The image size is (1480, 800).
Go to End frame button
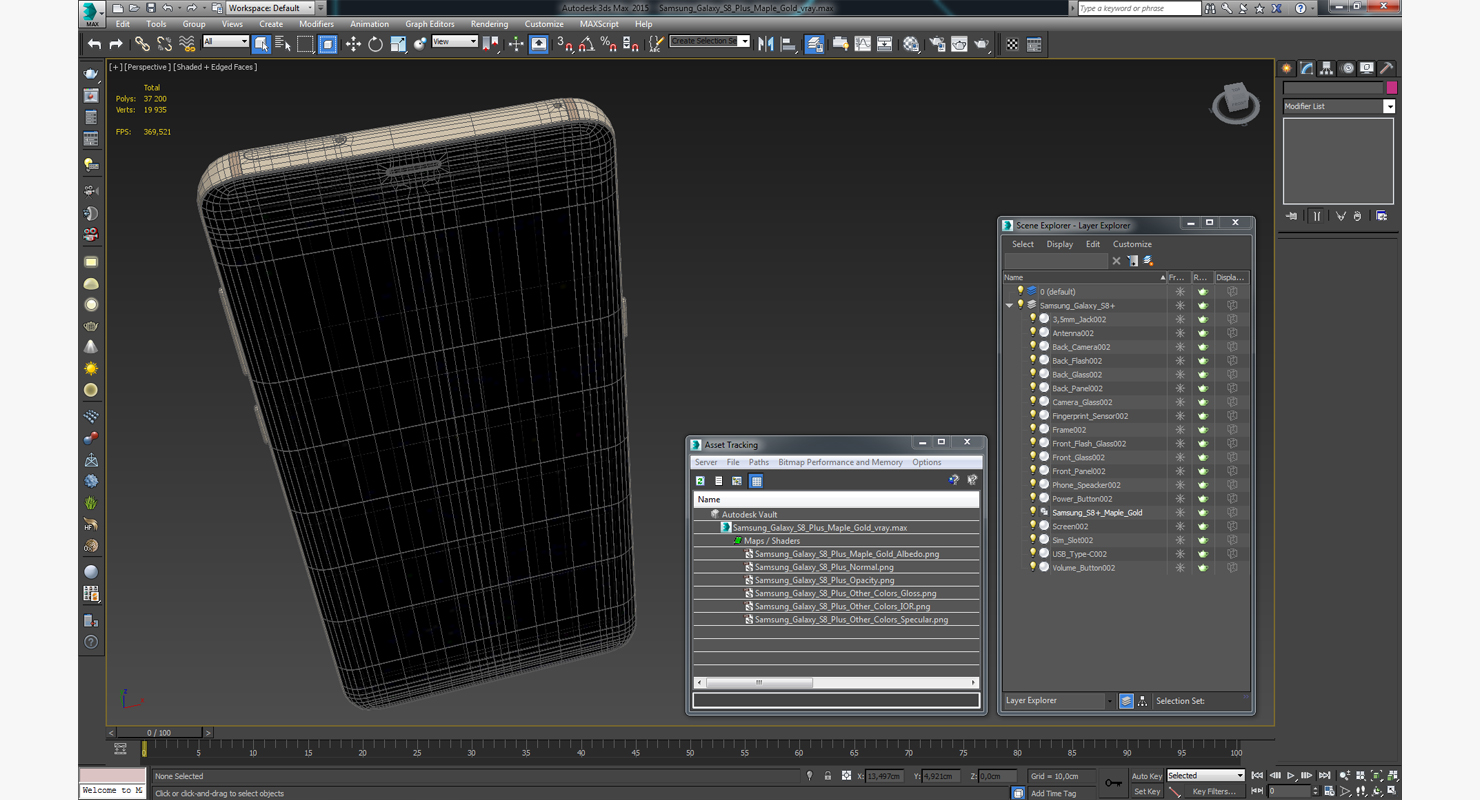click(1324, 776)
